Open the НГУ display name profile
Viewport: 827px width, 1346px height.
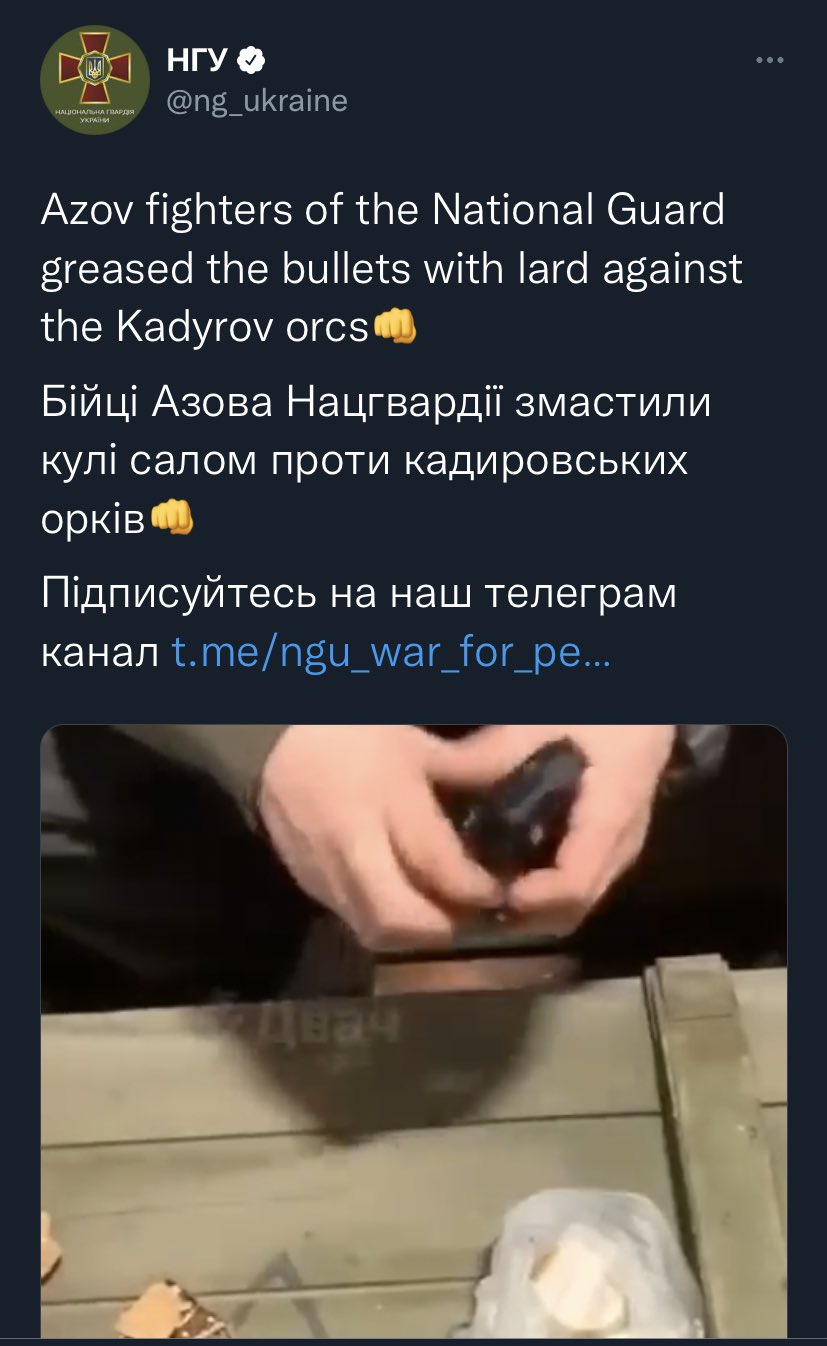tap(198, 61)
